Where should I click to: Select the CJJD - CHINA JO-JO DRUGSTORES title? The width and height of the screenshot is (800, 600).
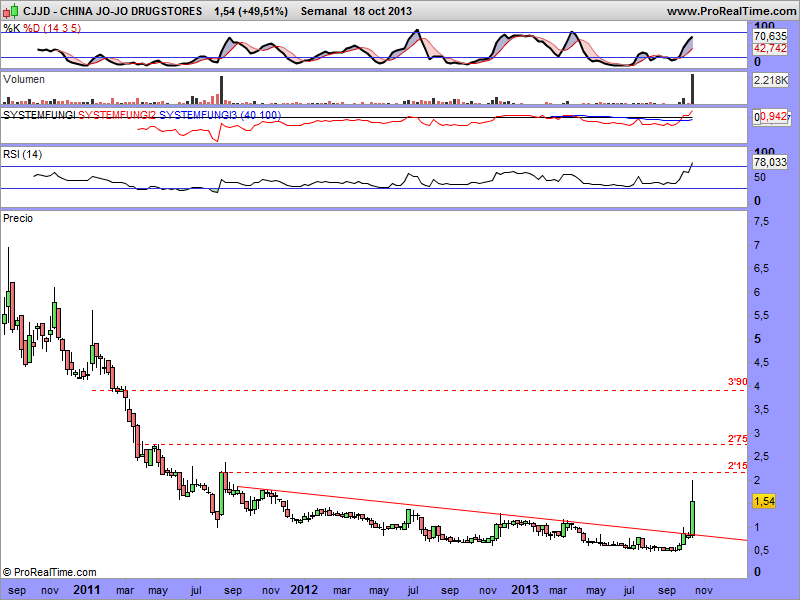(113, 11)
